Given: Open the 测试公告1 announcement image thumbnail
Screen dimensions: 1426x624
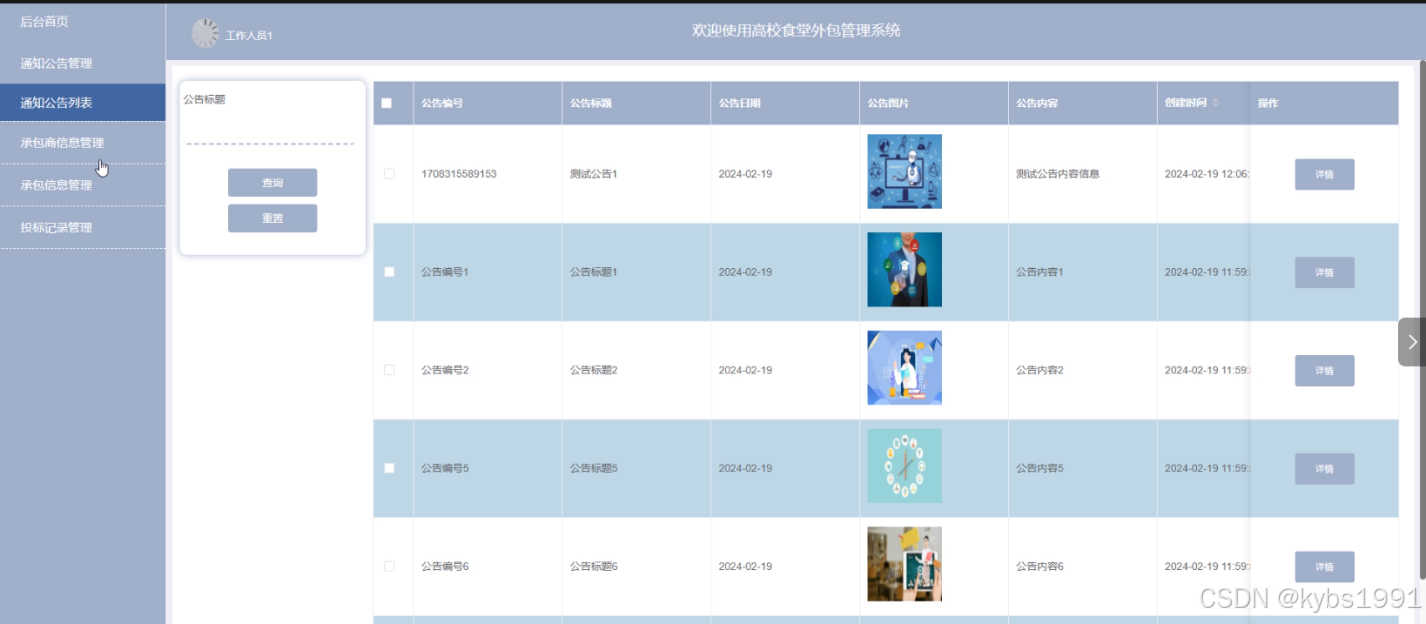Looking at the screenshot, I should 904,171.
